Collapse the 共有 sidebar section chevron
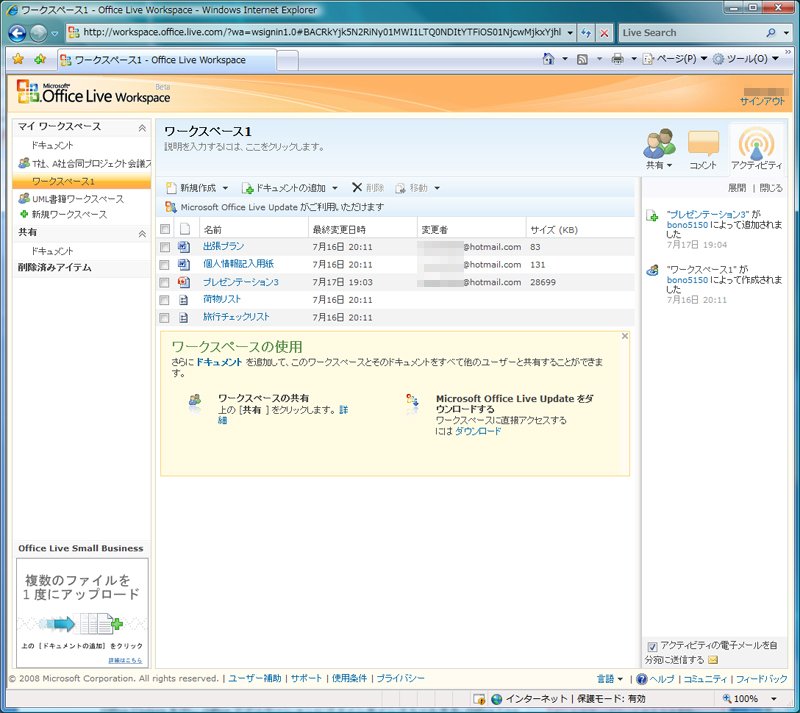 [x=142, y=233]
